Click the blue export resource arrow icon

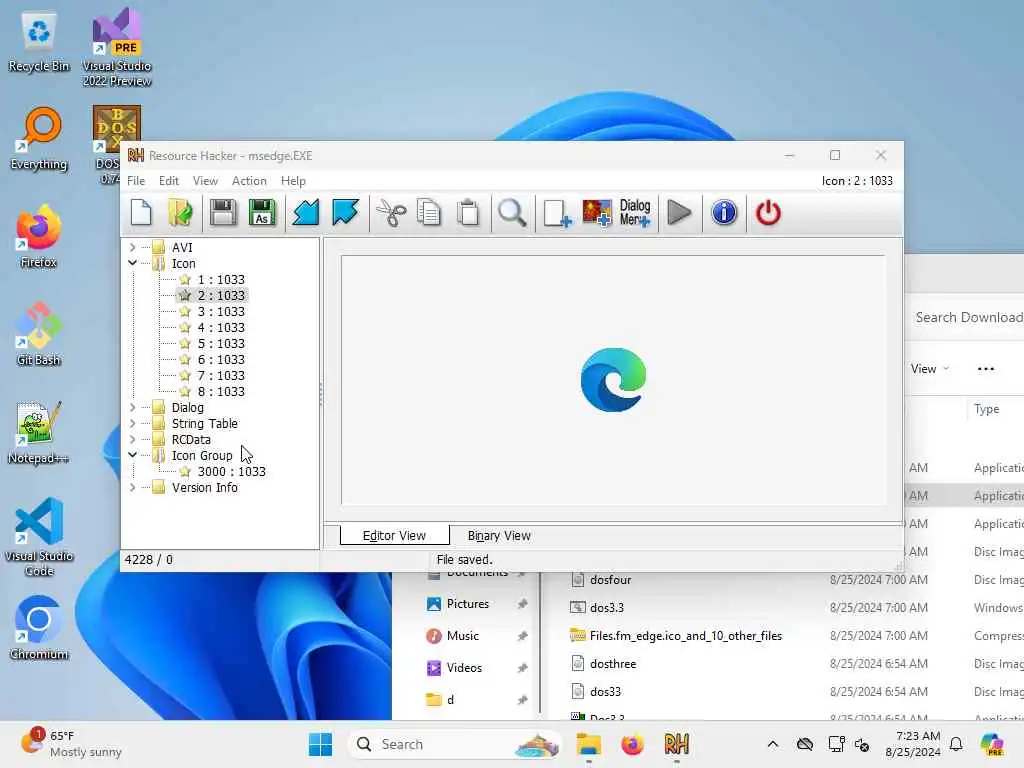click(306, 213)
